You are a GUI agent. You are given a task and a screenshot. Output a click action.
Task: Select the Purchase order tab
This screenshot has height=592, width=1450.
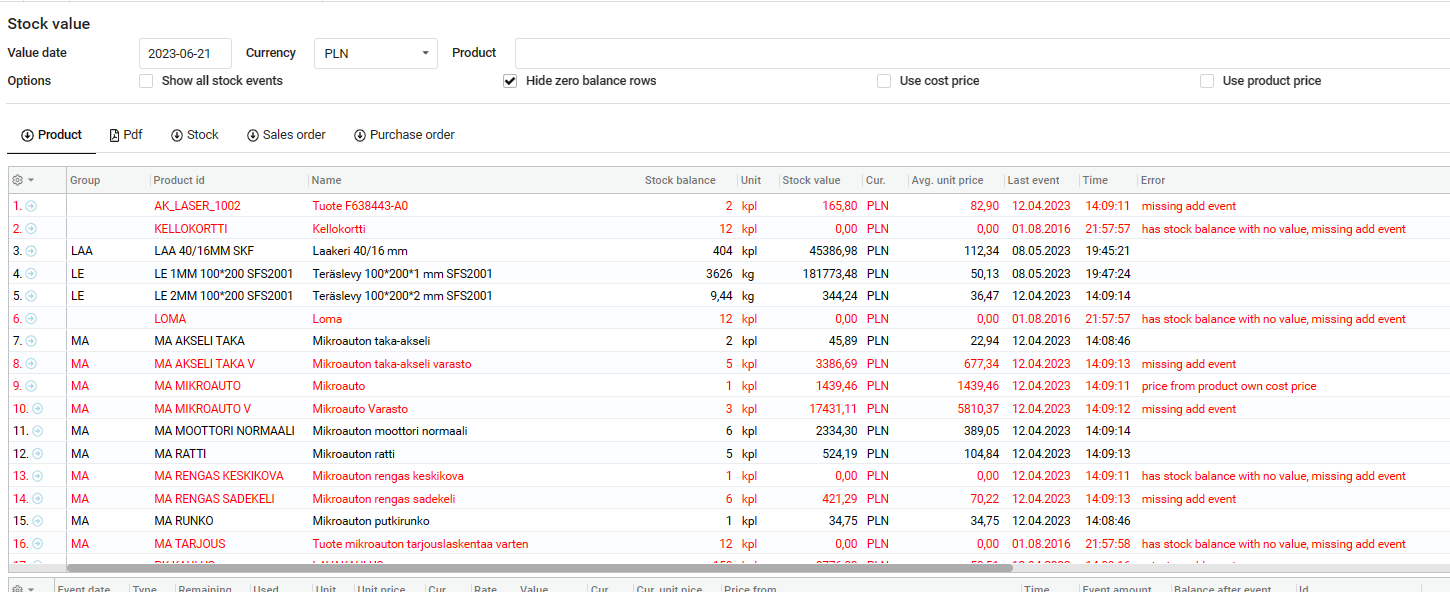click(x=404, y=135)
